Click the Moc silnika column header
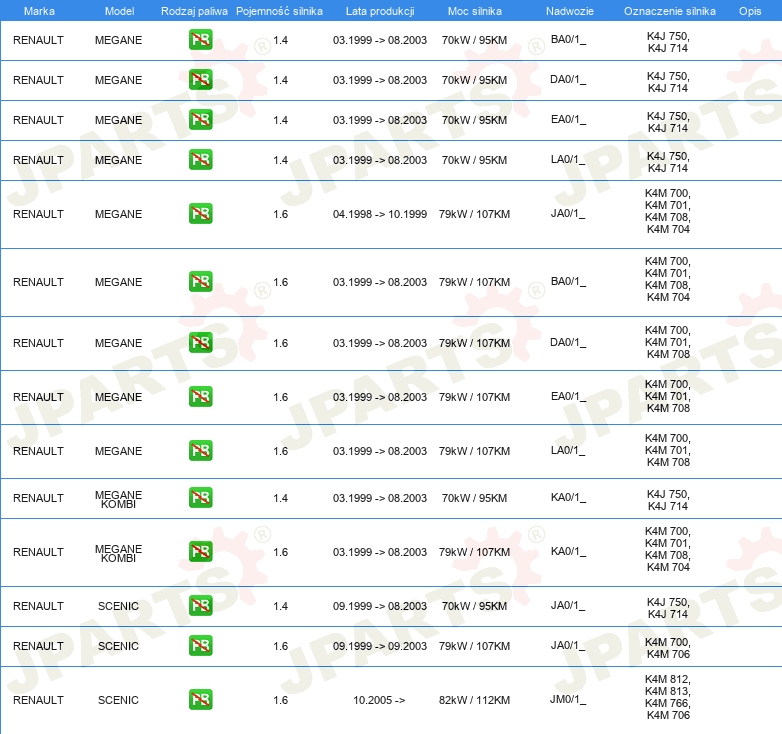The height and width of the screenshot is (734, 782). 475,11
